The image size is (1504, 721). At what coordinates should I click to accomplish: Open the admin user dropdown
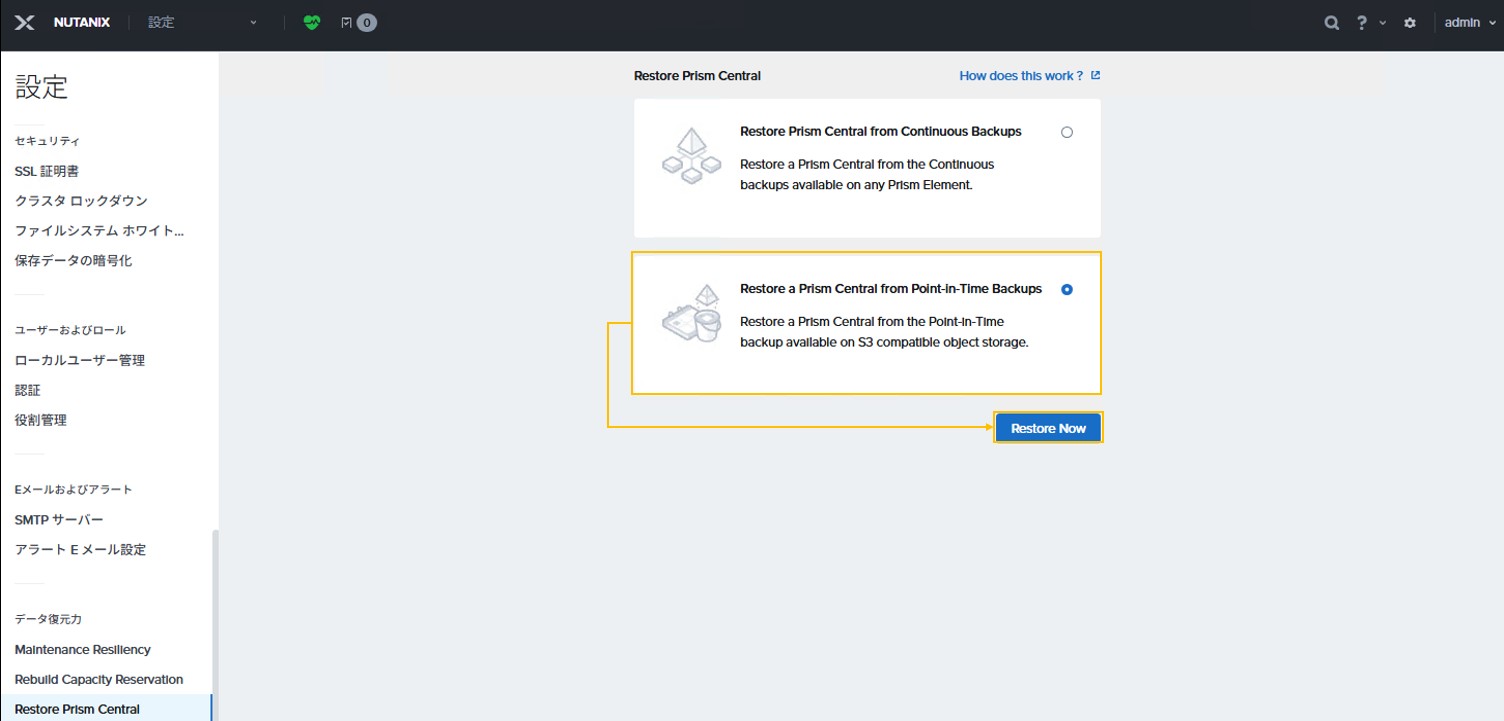(x=1468, y=22)
